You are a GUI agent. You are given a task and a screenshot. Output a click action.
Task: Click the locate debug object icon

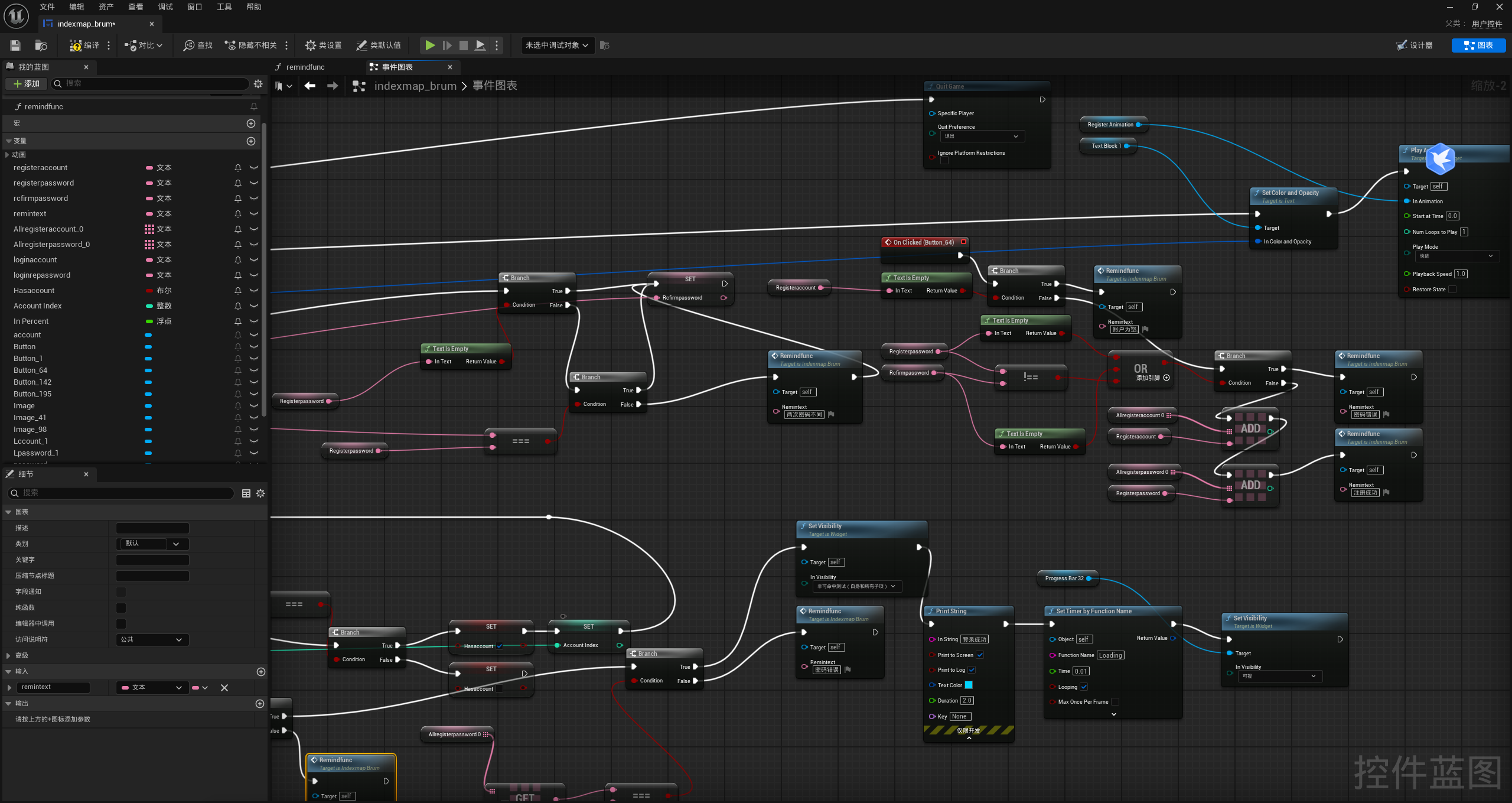point(605,45)
